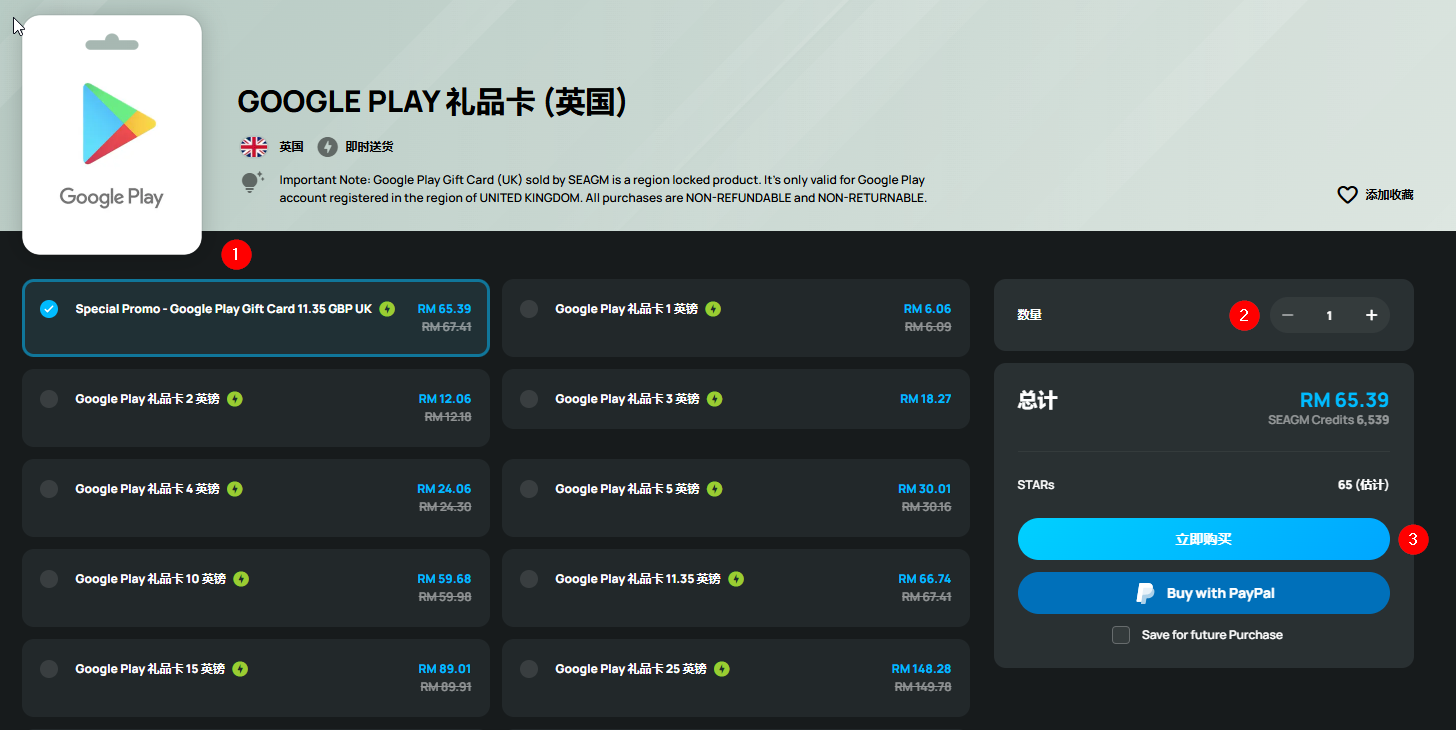Increase quantity with the plus button

[1371, 315]
